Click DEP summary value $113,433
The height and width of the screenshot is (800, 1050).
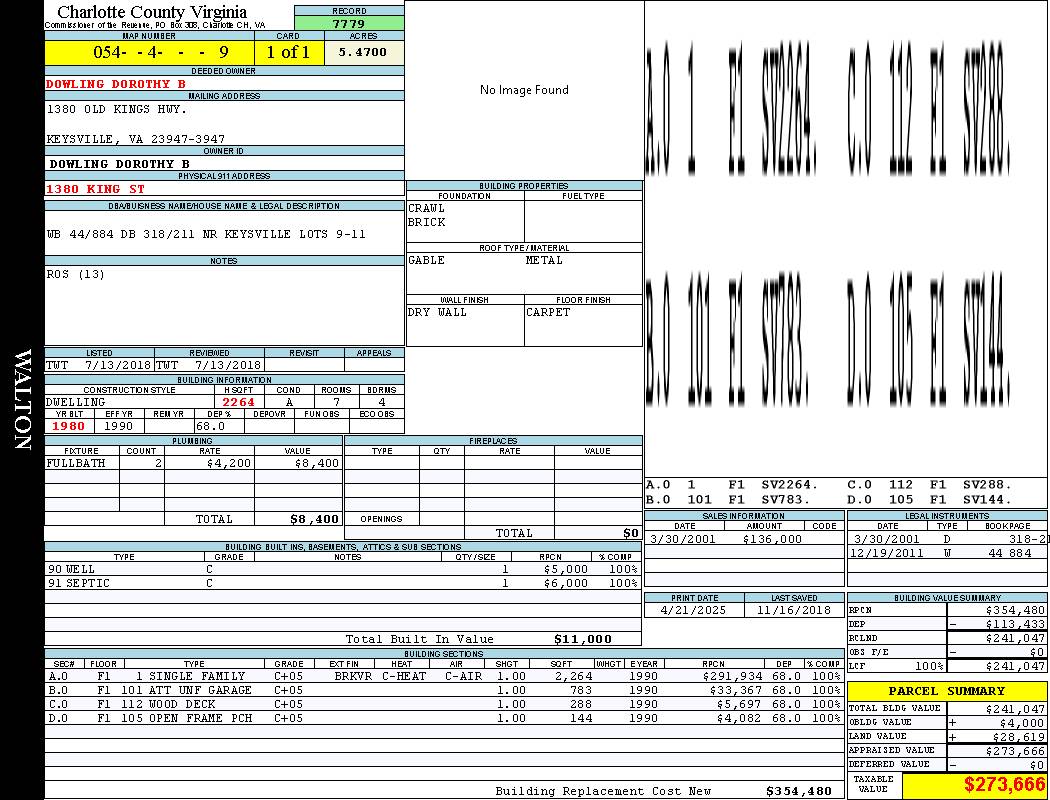coord(1015,625)
